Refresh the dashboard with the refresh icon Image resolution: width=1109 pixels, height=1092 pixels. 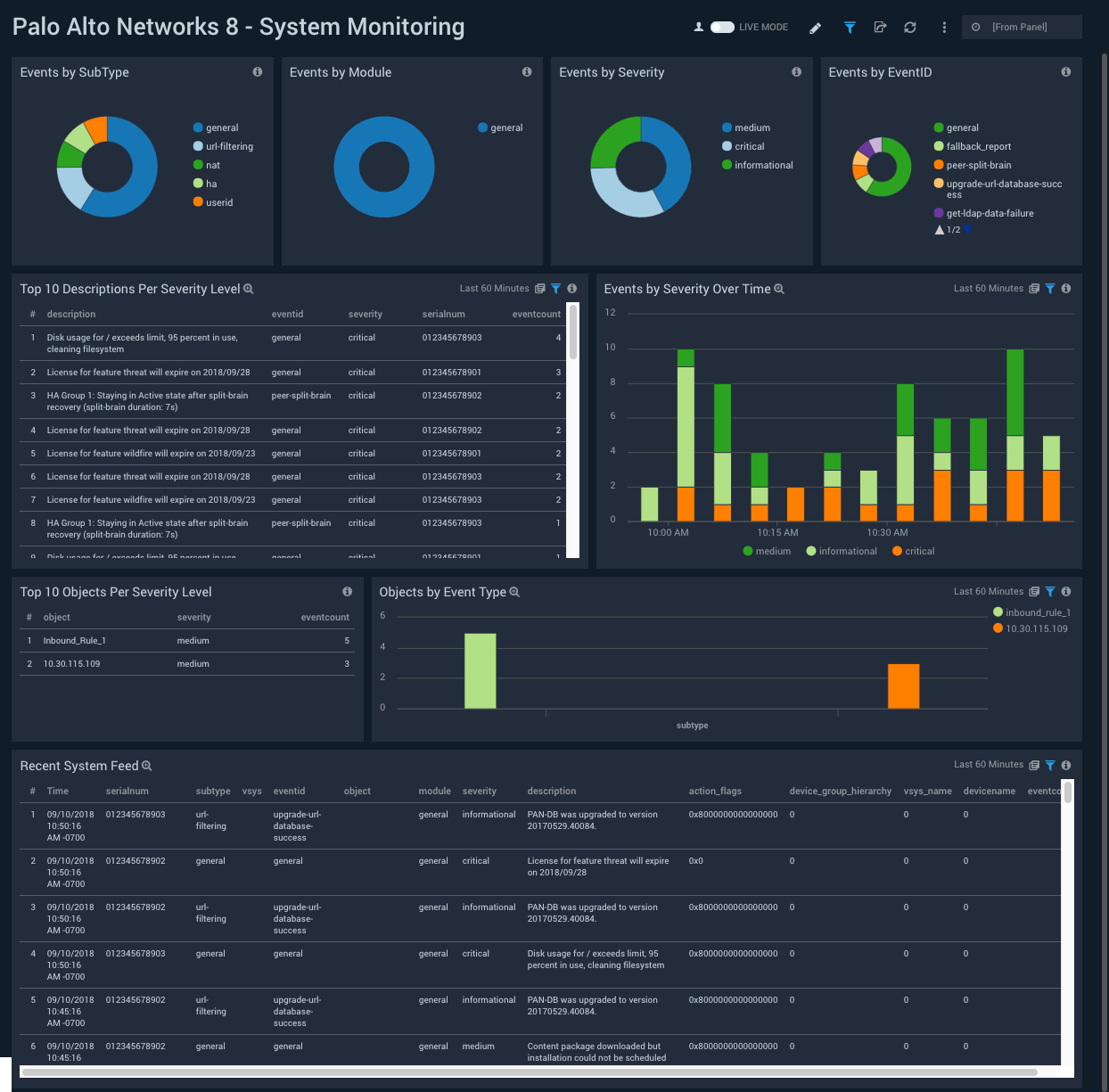point(910,28)
